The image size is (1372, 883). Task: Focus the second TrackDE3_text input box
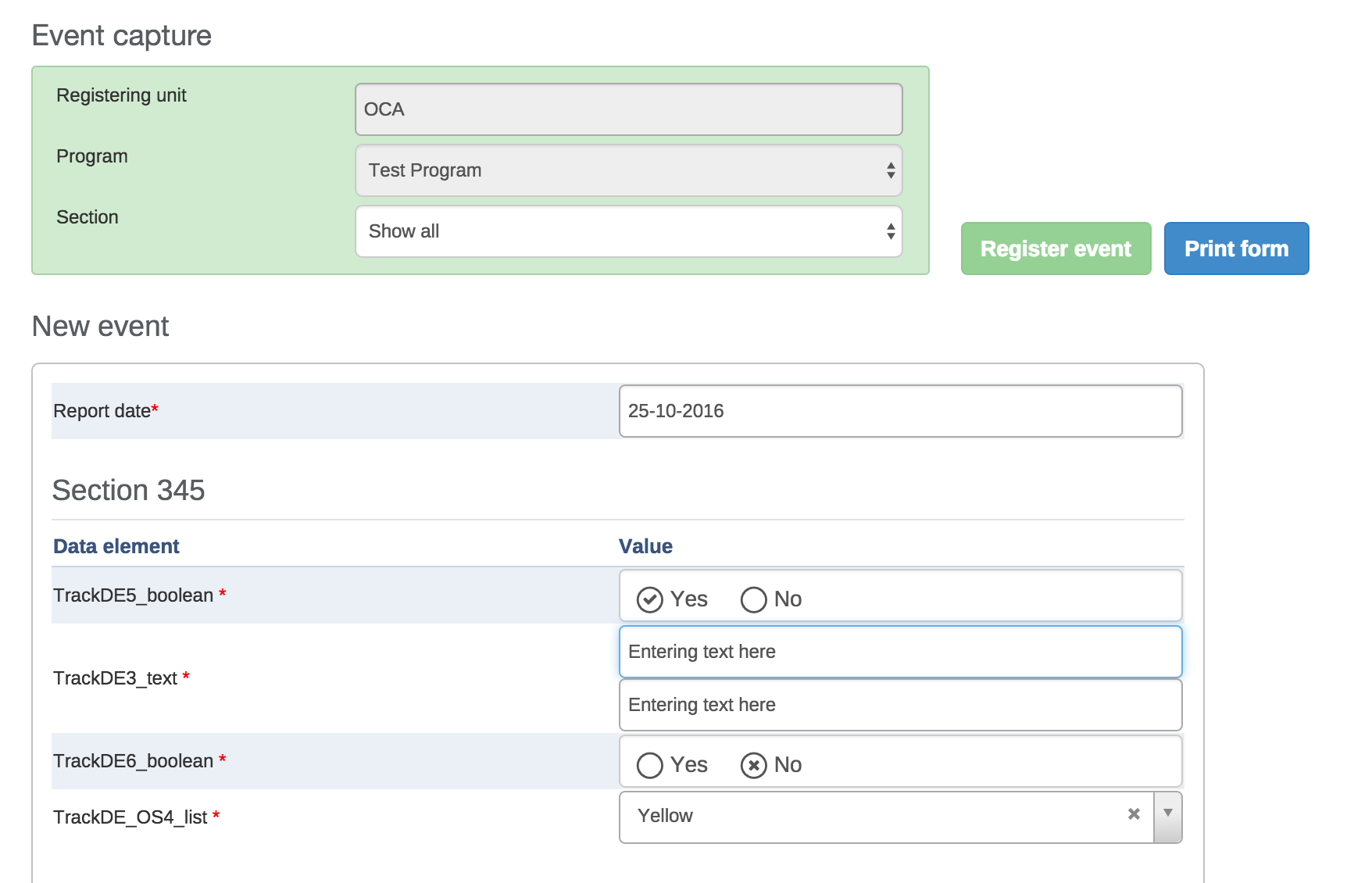click(900, 705)
